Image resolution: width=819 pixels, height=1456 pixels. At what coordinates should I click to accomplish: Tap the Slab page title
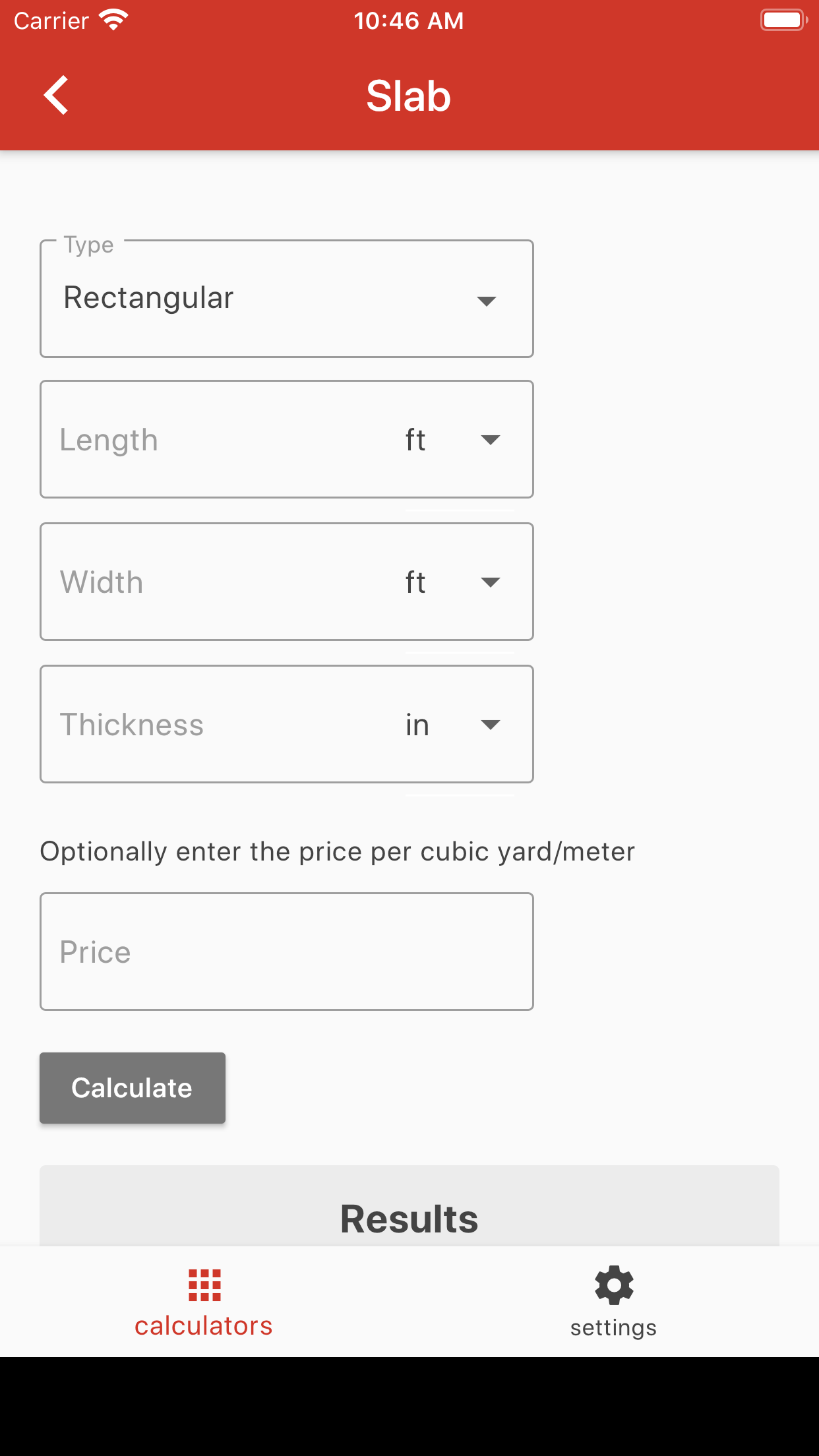coord(409,96)
